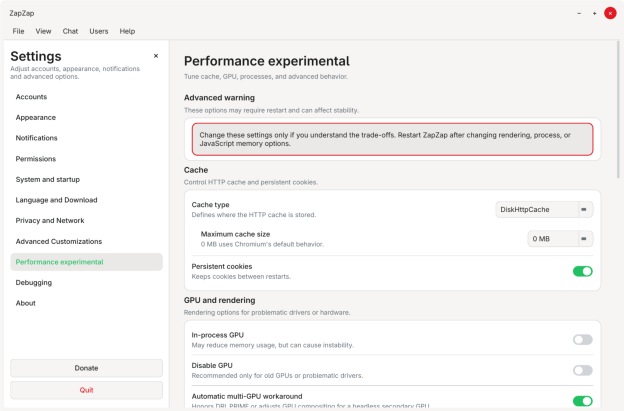The image size is (624, 411).
Task: Click the 'Cache type' label
Action: (x=211, y=205)
